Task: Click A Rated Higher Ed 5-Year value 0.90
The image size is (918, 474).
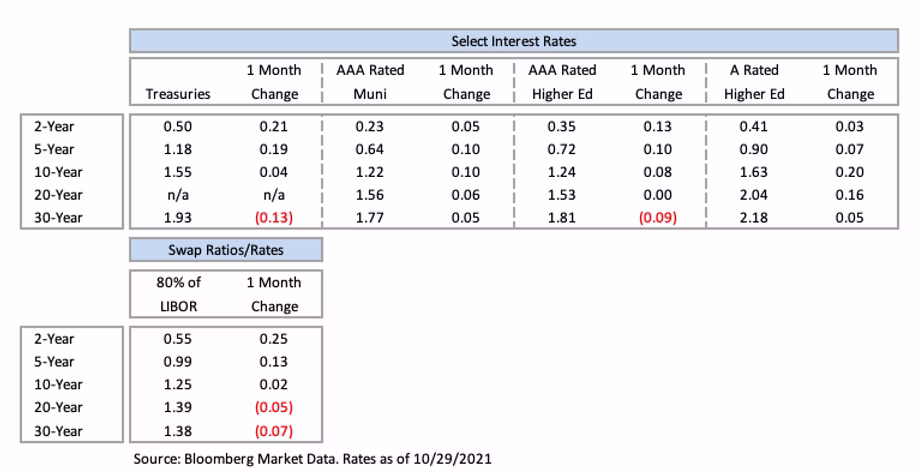Action: pyautogui.click(x=754, y=149)
